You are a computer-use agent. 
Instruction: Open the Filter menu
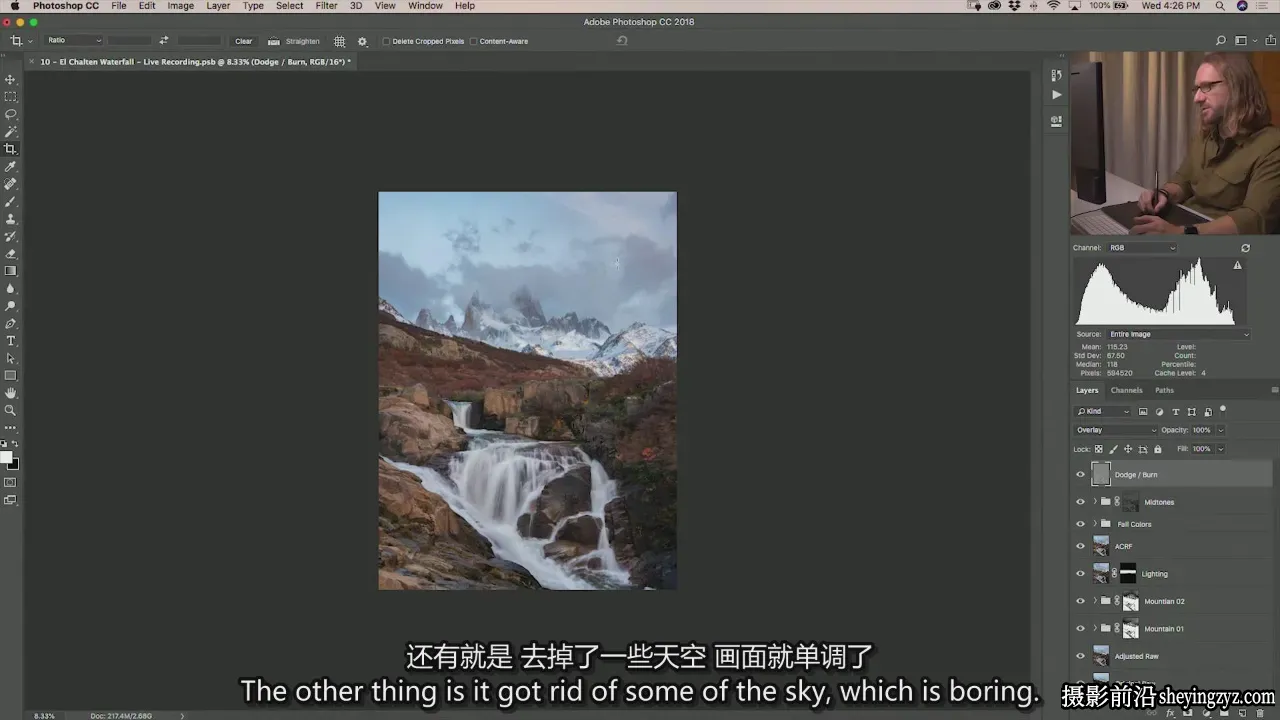[x=326, y=6]
